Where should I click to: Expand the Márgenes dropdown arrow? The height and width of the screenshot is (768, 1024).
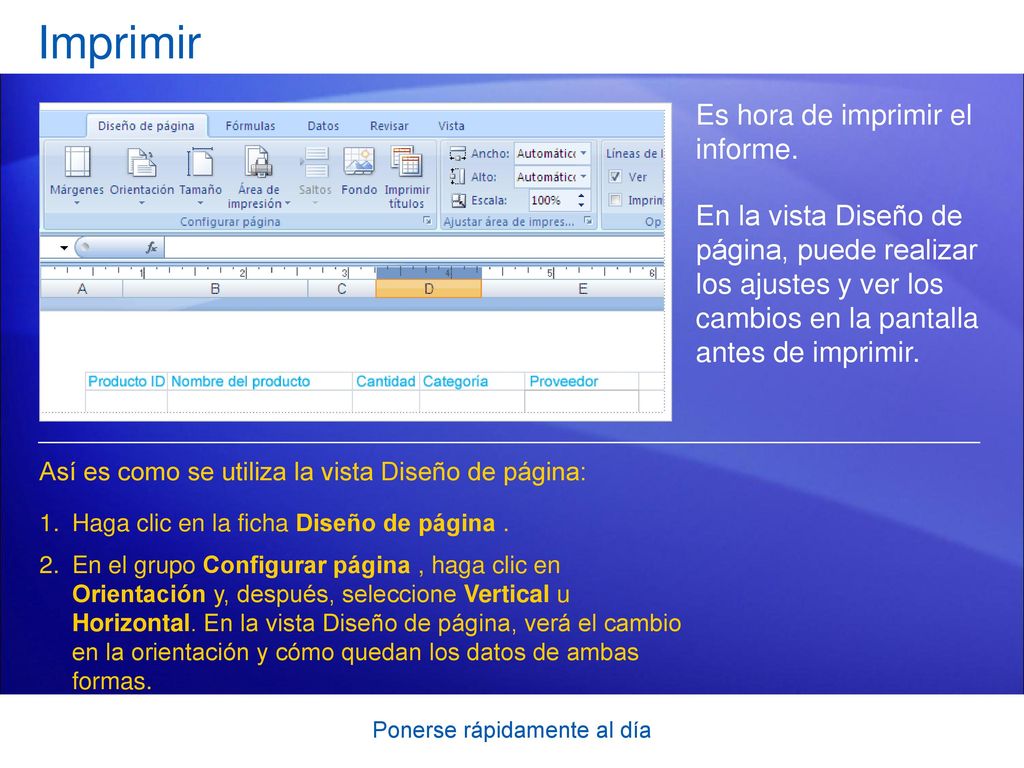pyautogui.click(x=77, y=203)
